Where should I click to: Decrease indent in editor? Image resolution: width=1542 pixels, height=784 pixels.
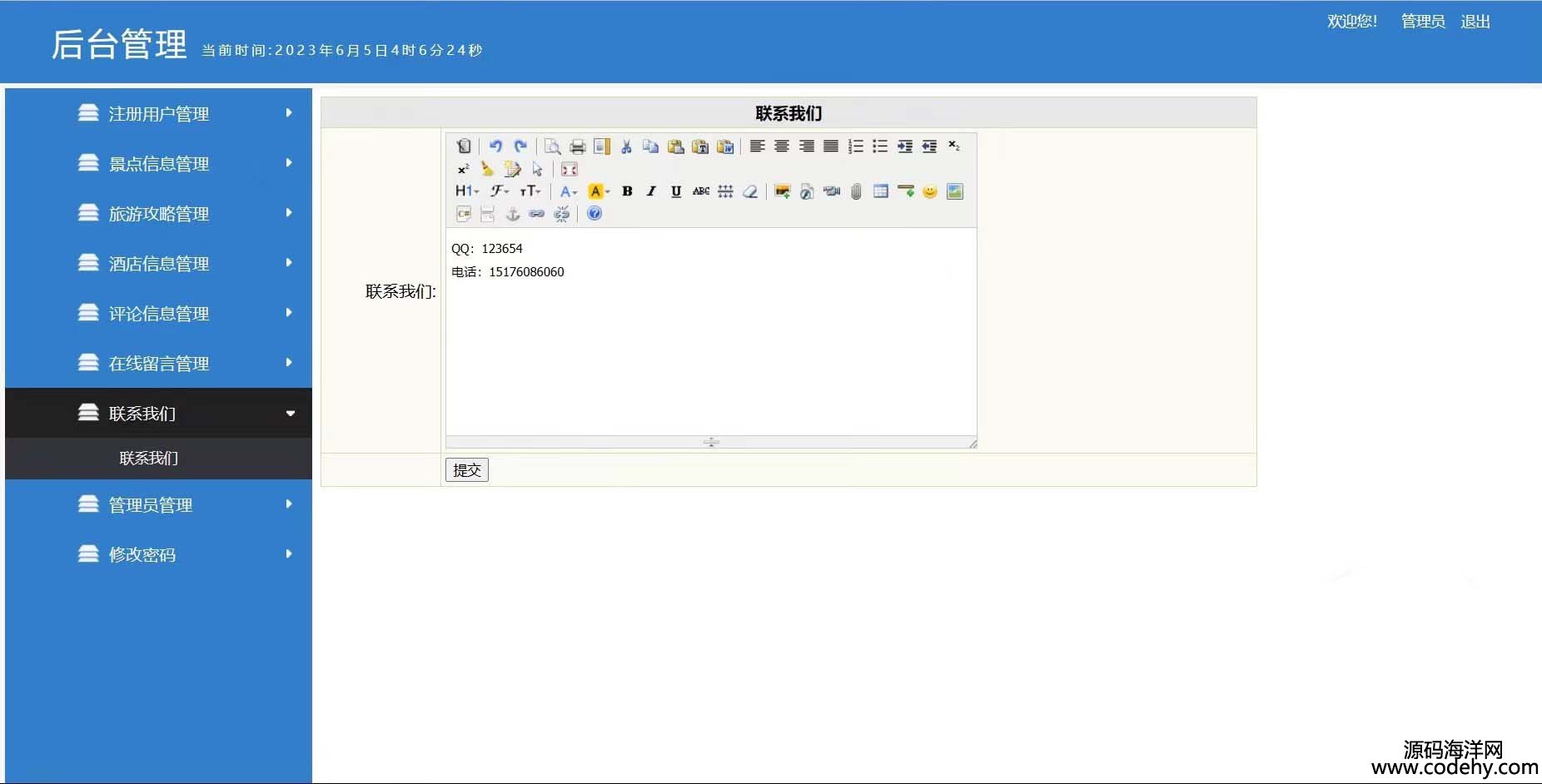click(929, 146)
